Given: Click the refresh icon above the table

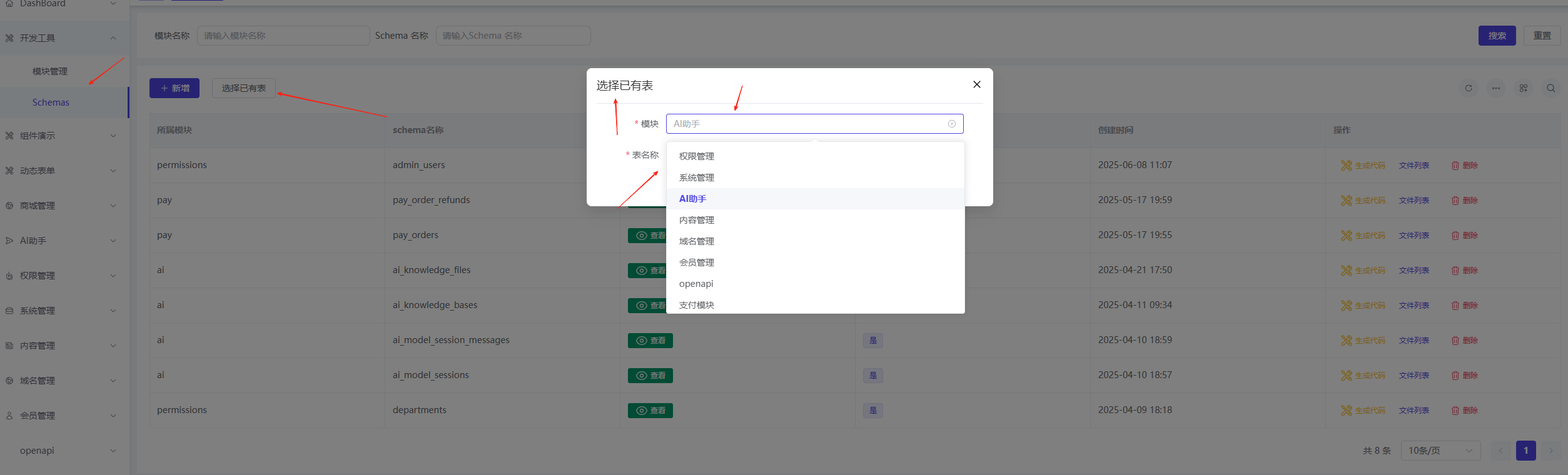Looking at the screenshot, I should coord(1469,88).
